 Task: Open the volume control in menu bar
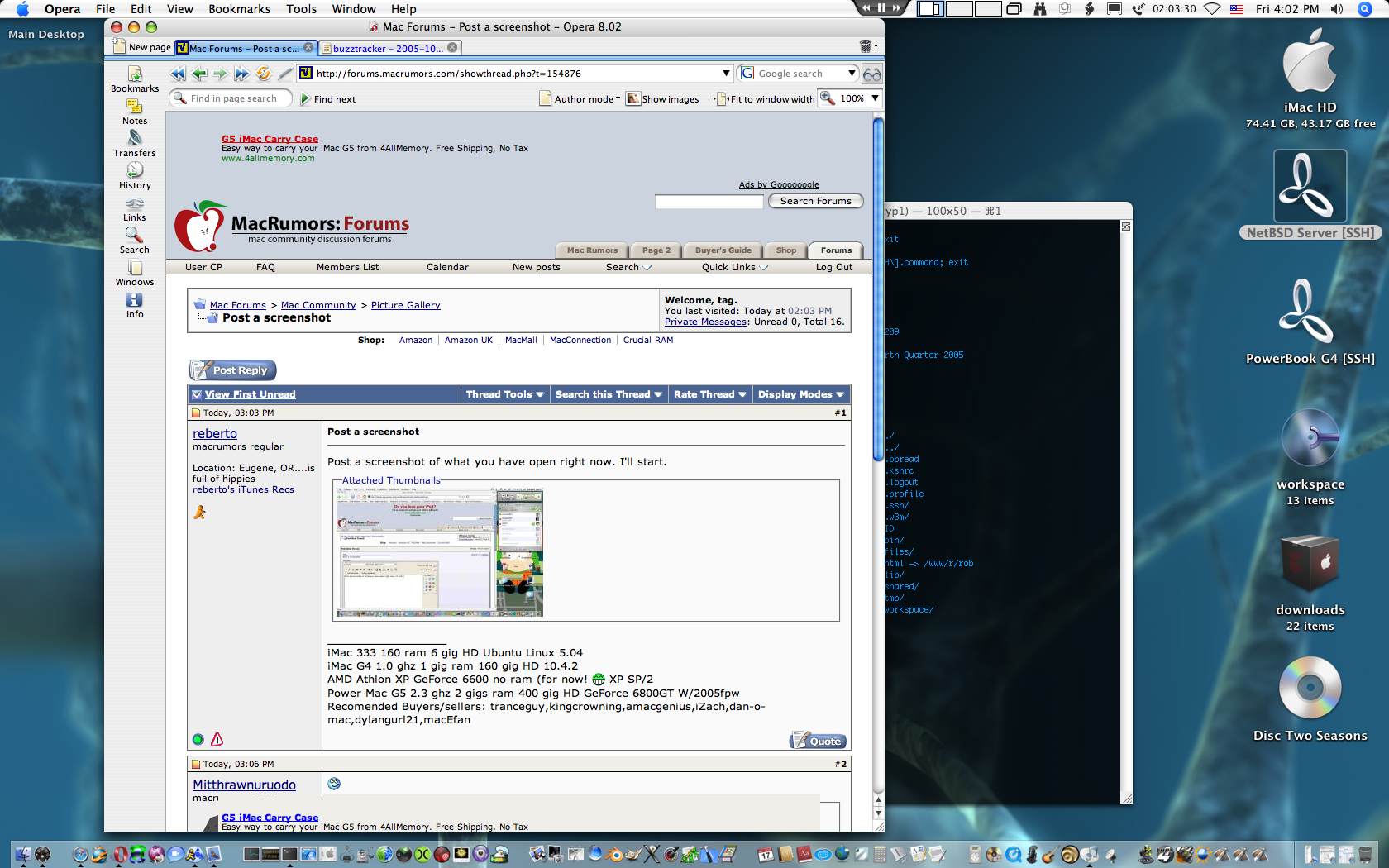coord(1337,9)
